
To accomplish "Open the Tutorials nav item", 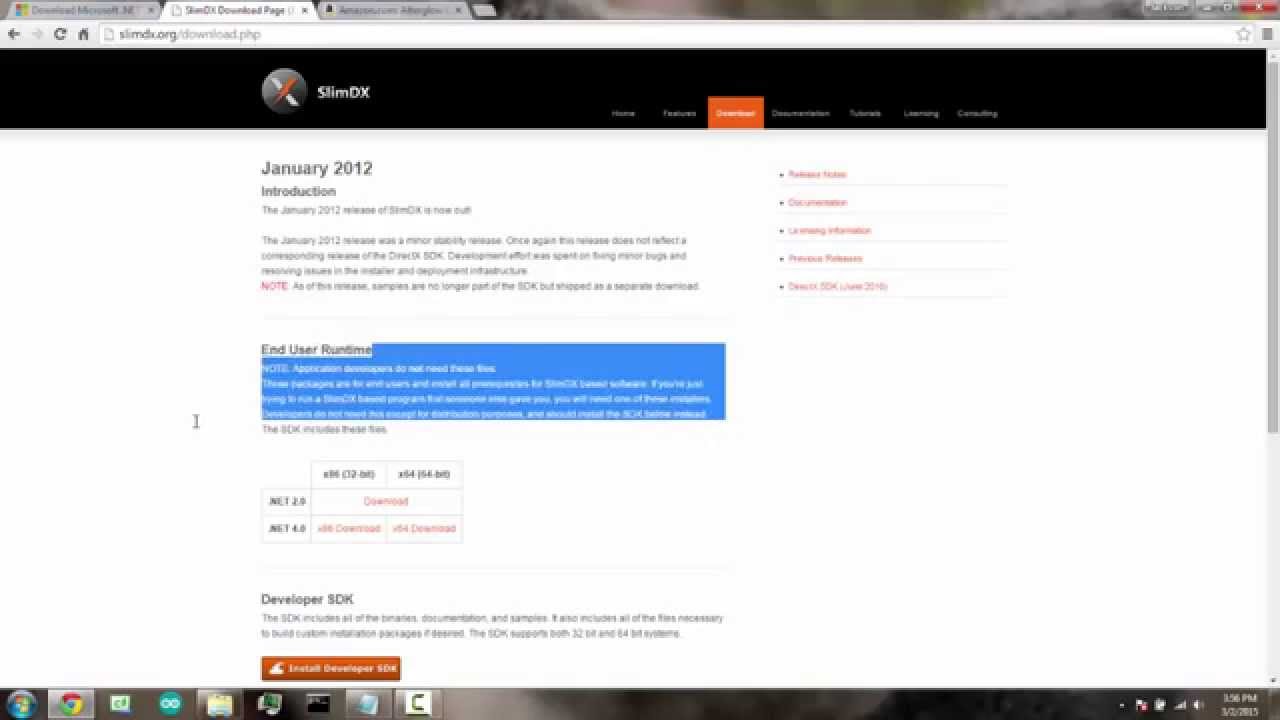I will coord(865,113).
